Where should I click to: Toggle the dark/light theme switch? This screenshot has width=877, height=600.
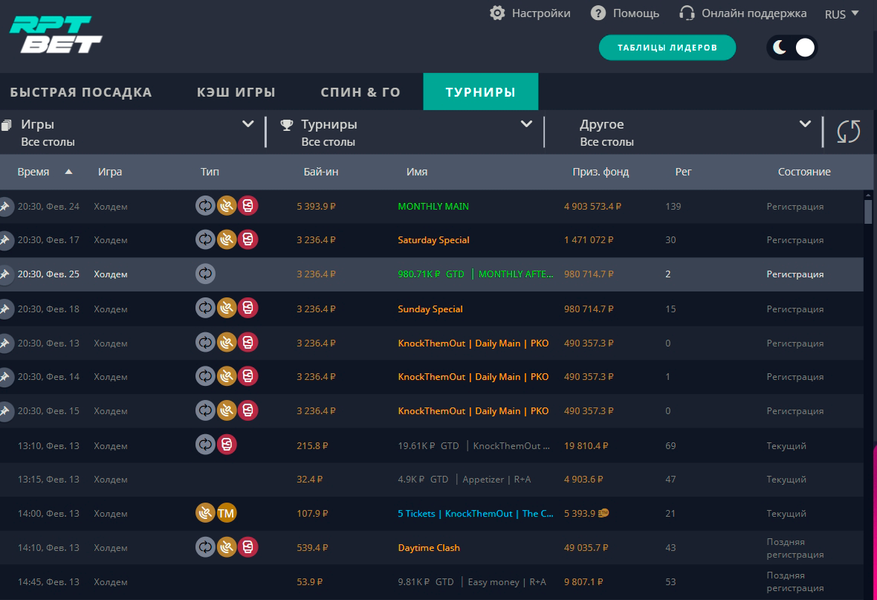coord(792,48)
